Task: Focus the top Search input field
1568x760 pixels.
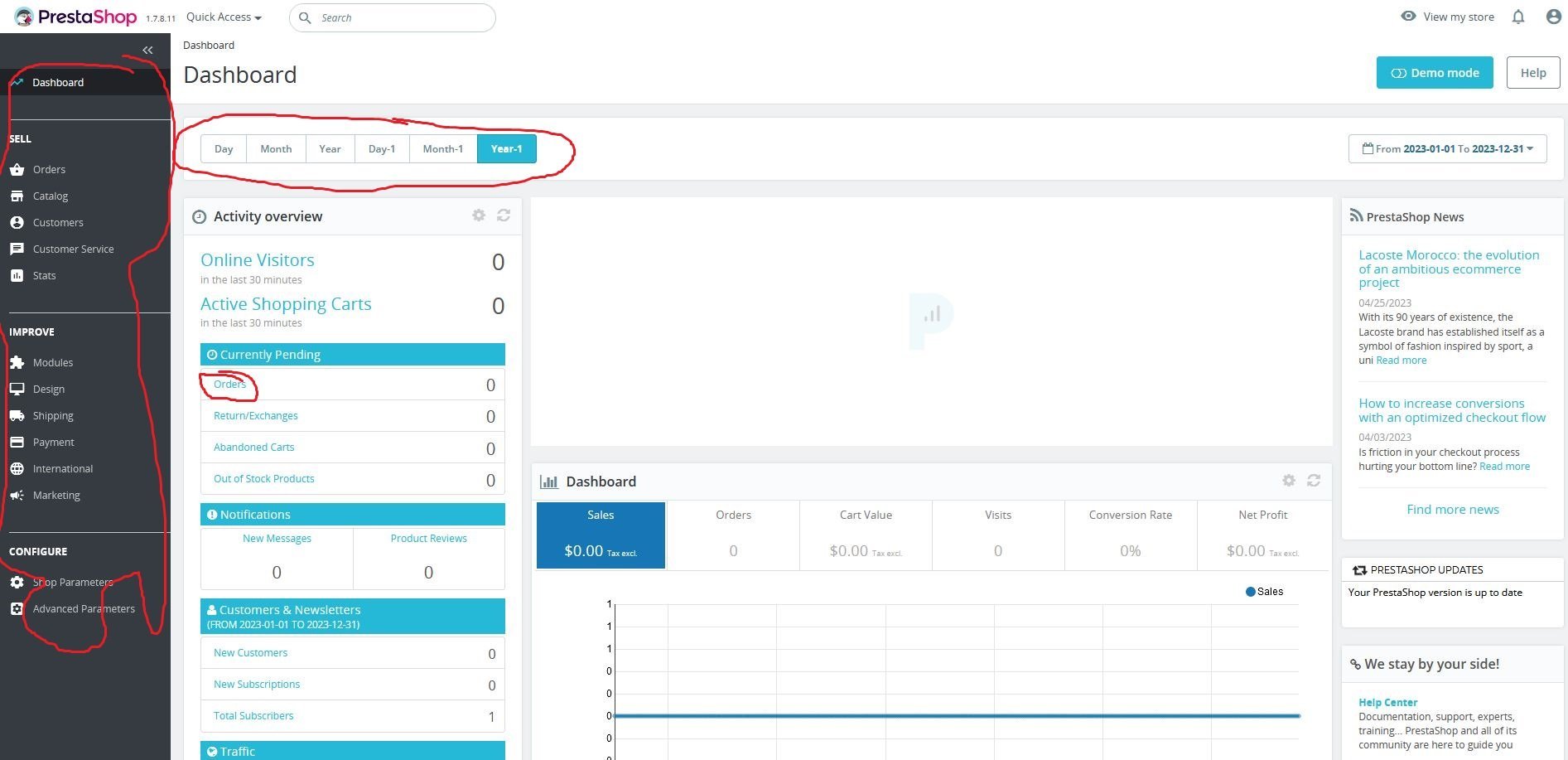Action: pyautogui.click(x=393, y=17)
